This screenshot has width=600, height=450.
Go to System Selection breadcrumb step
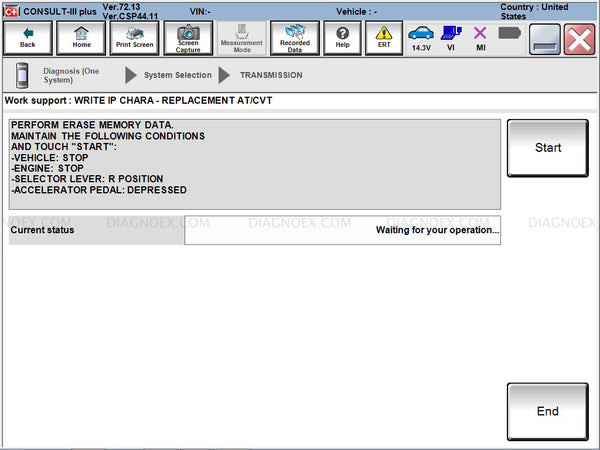[177, 75]
